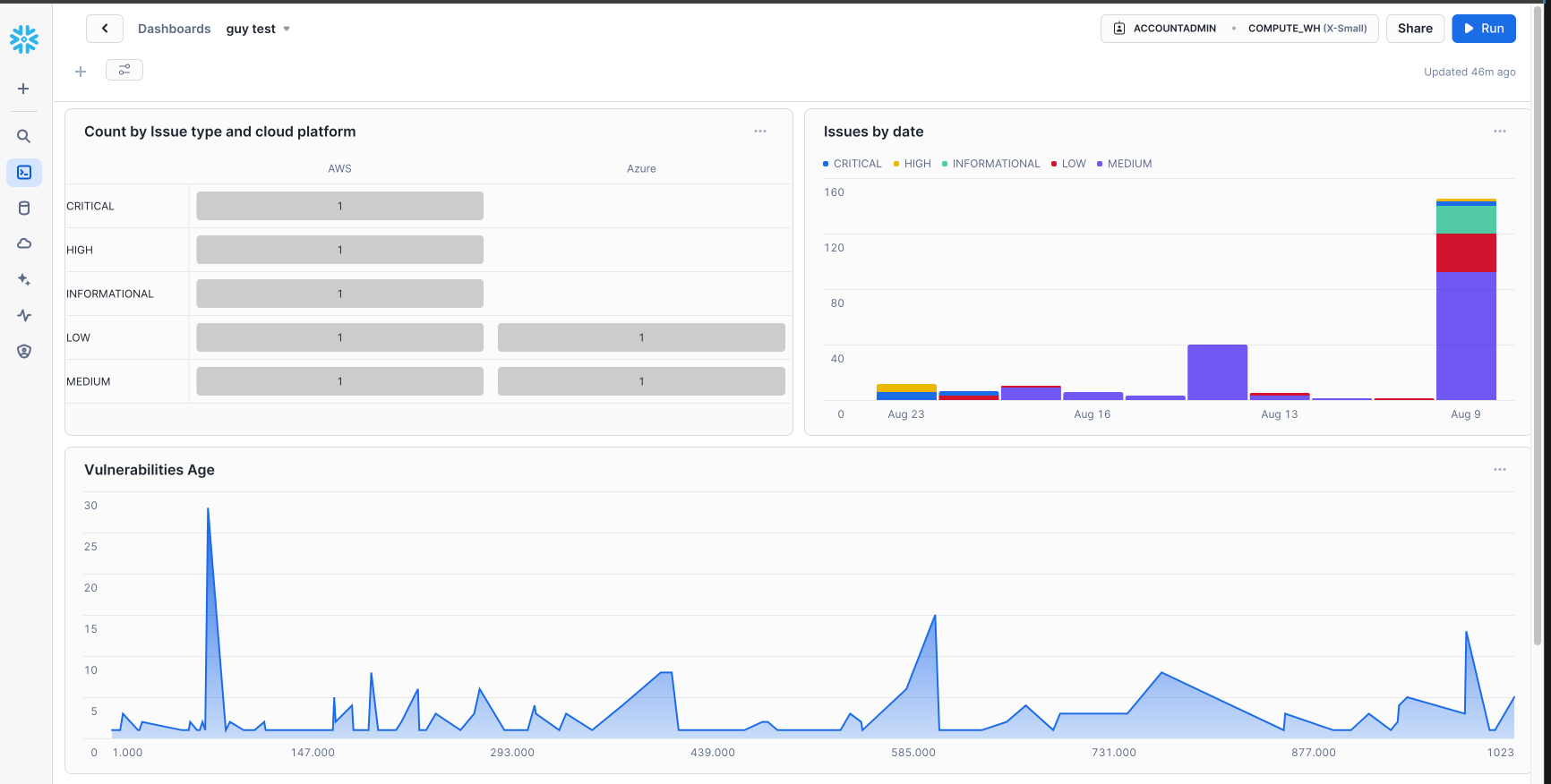Click the Share button
This screenshot has width=1551, height=784.
coord(1414,29)
